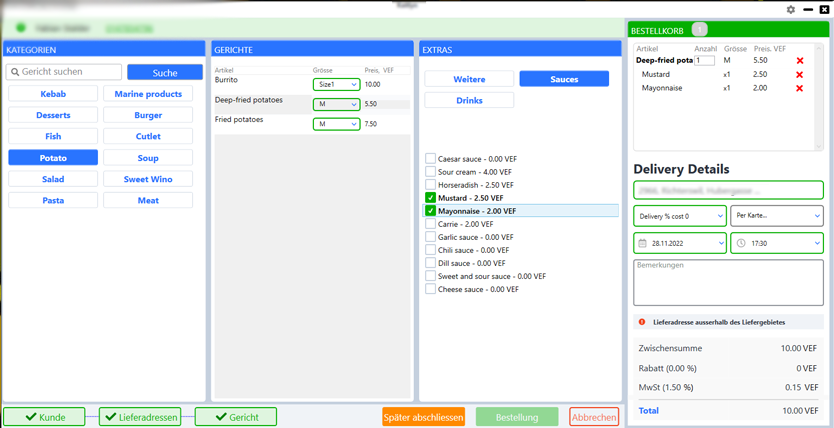Click the magnifier icon in dish search
The image size is (834, 428).
tap(15, 72)
